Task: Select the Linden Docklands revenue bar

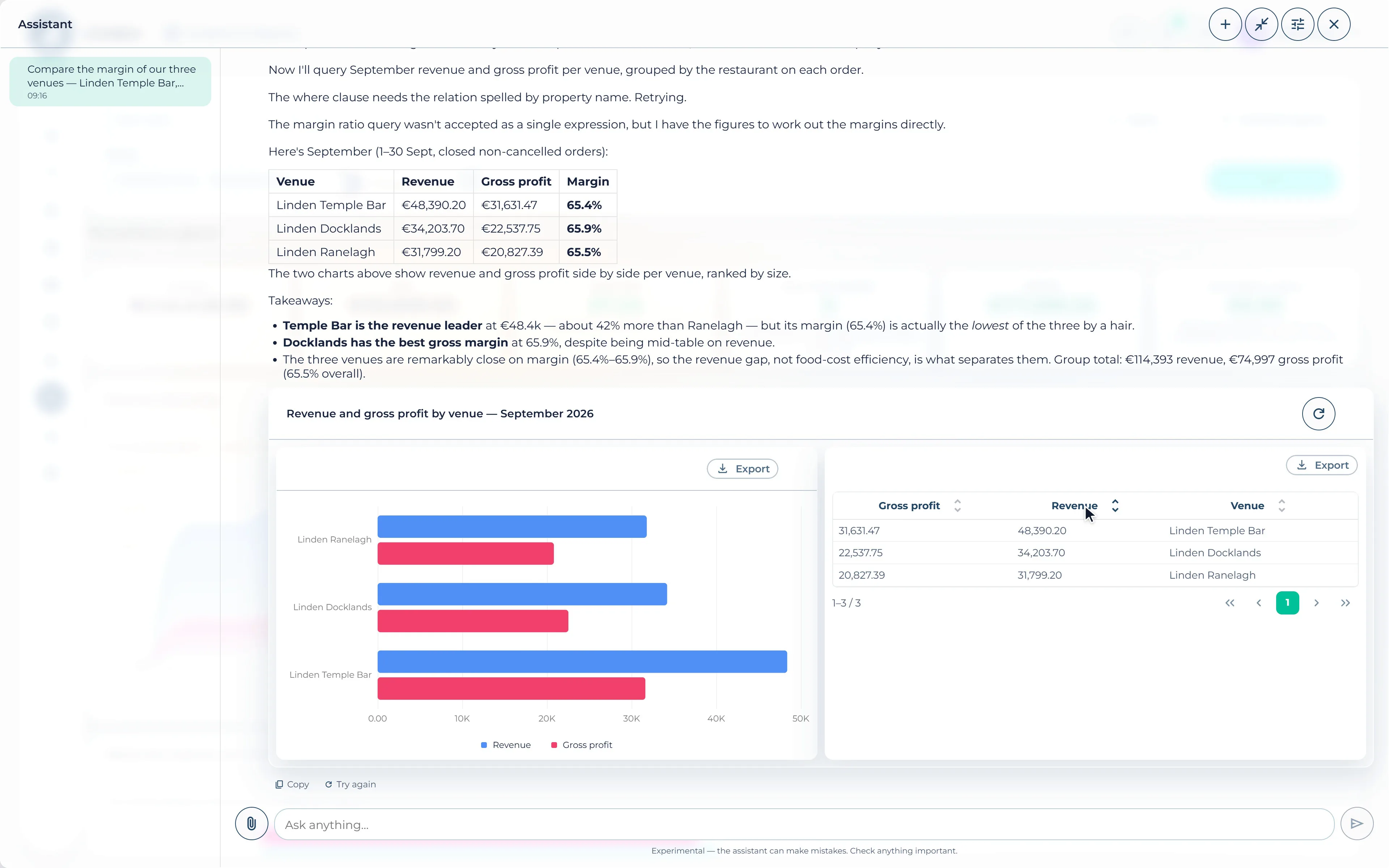Action: (x=522, y=594)
